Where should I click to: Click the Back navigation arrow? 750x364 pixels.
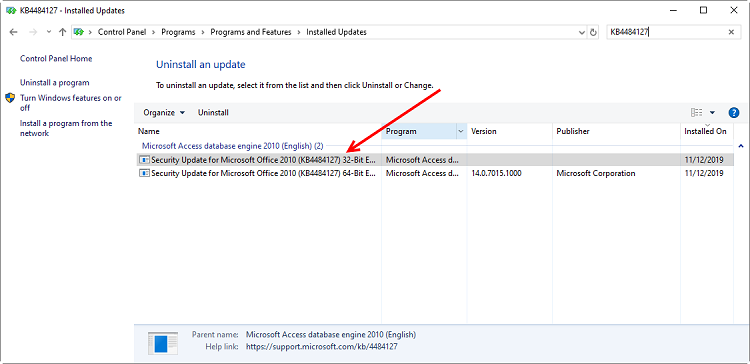tap(13, 32)
